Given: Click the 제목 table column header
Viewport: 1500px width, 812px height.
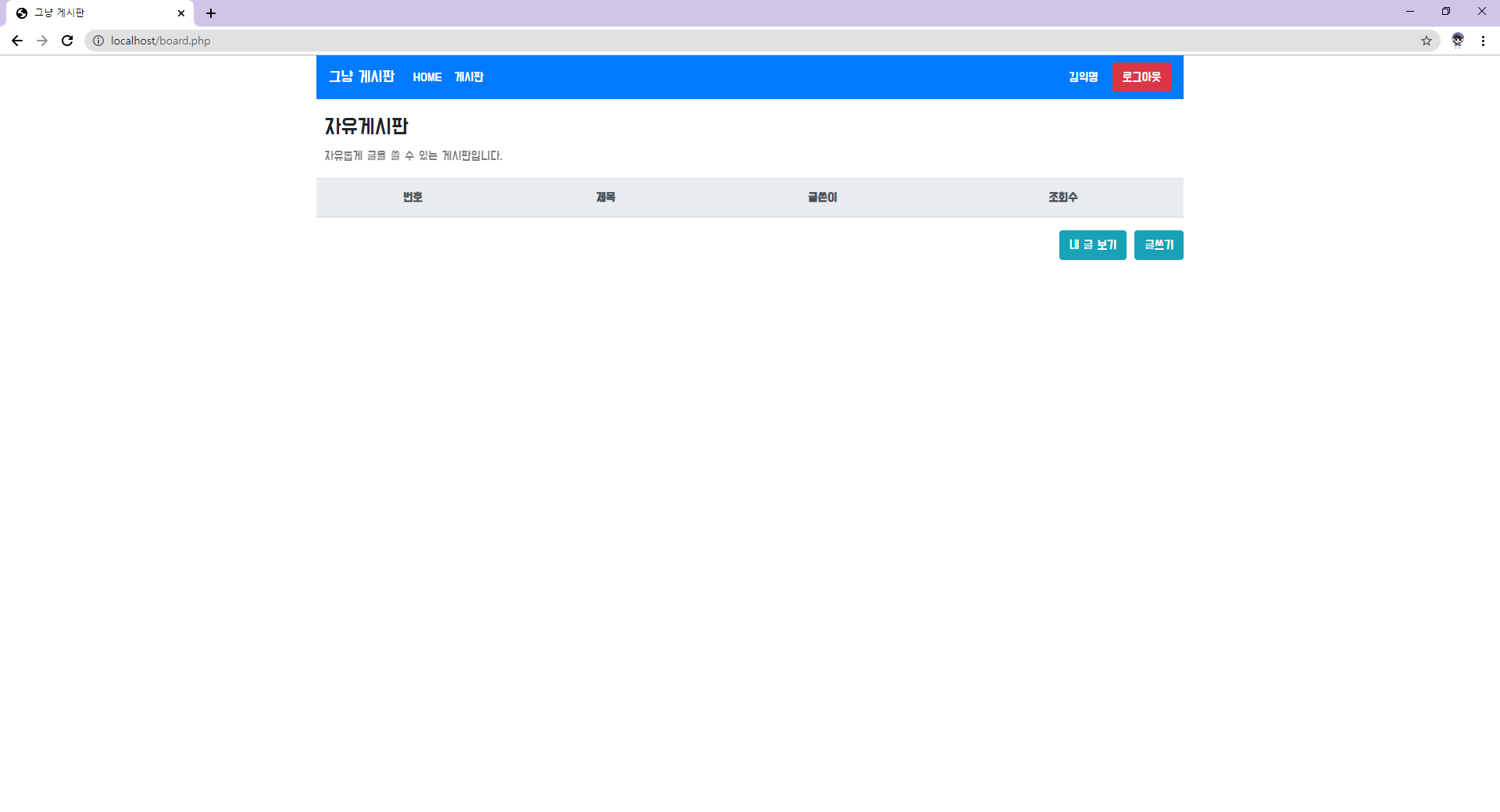Looking at the screenshot, I should pos(605,198).
